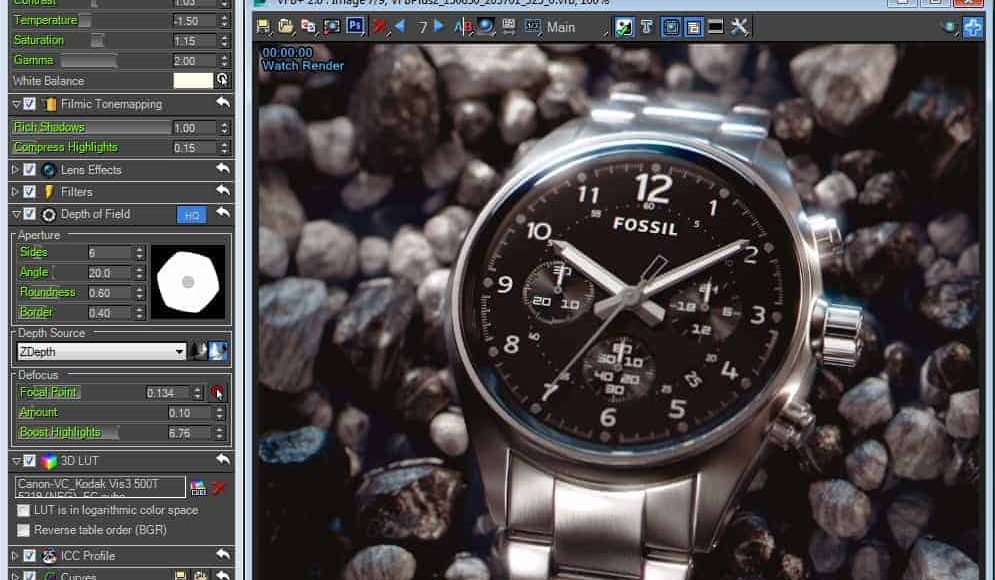
Task: Disable the Lens Effects checkbox
Action: tap(30, 170)
